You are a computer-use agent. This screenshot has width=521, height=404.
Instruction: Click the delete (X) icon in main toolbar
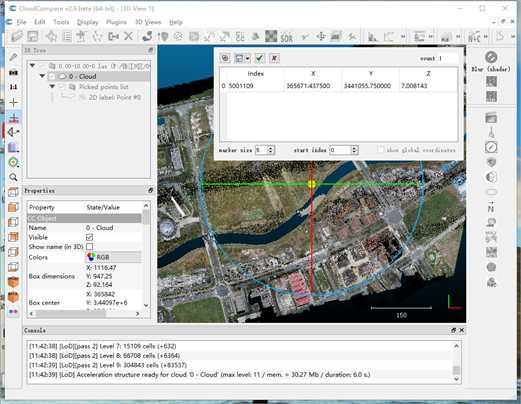coord(128,36)
